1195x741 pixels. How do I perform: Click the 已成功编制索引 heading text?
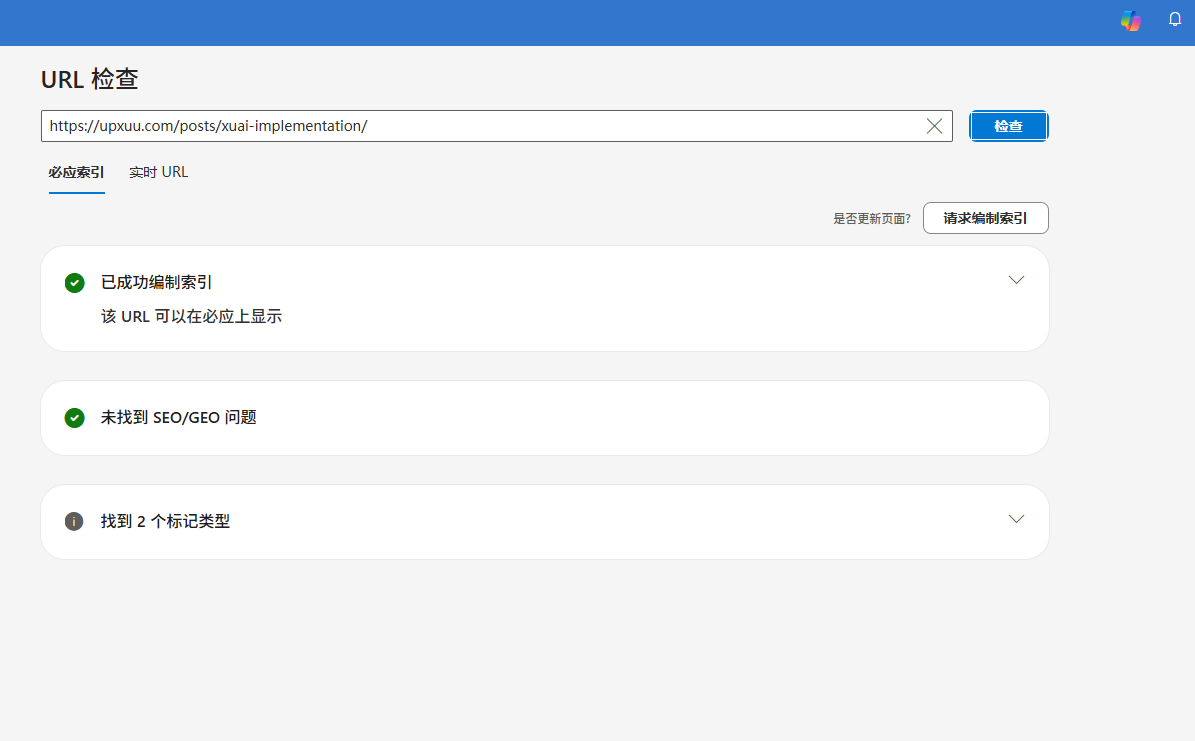(x=156, y=283)
